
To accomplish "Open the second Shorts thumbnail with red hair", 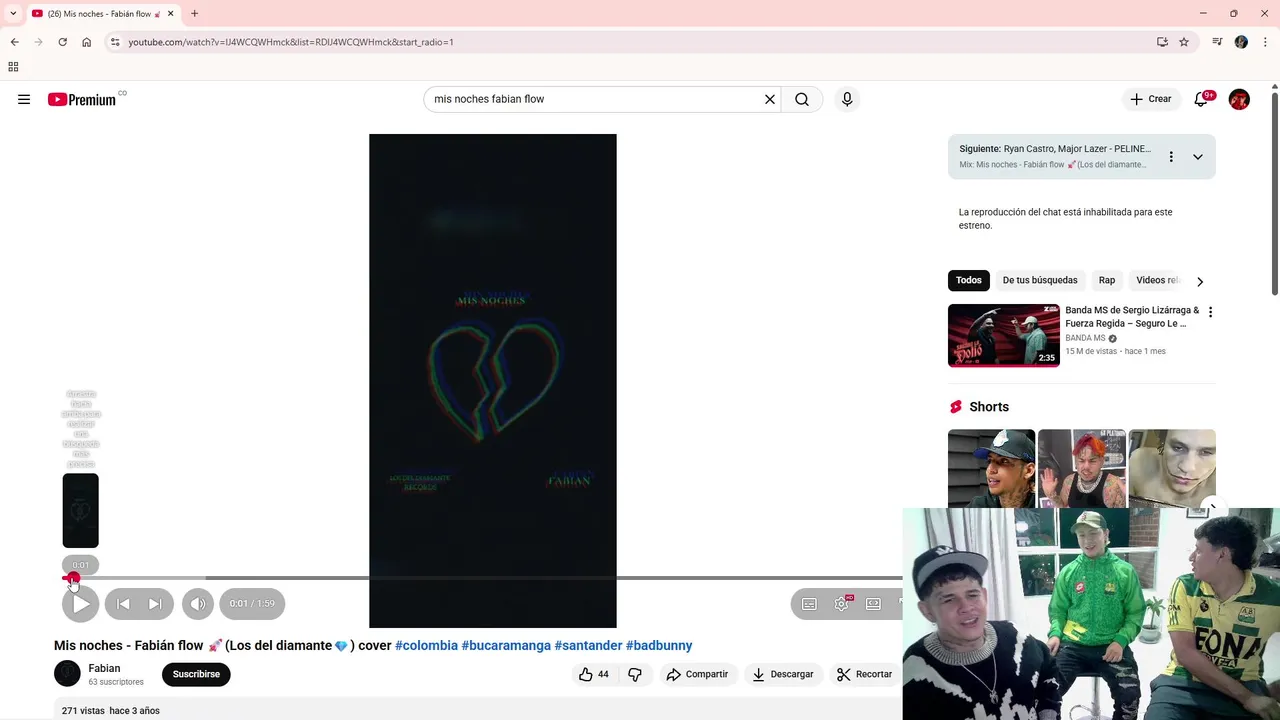I will pyautogui.click(x=1082, y=468).
